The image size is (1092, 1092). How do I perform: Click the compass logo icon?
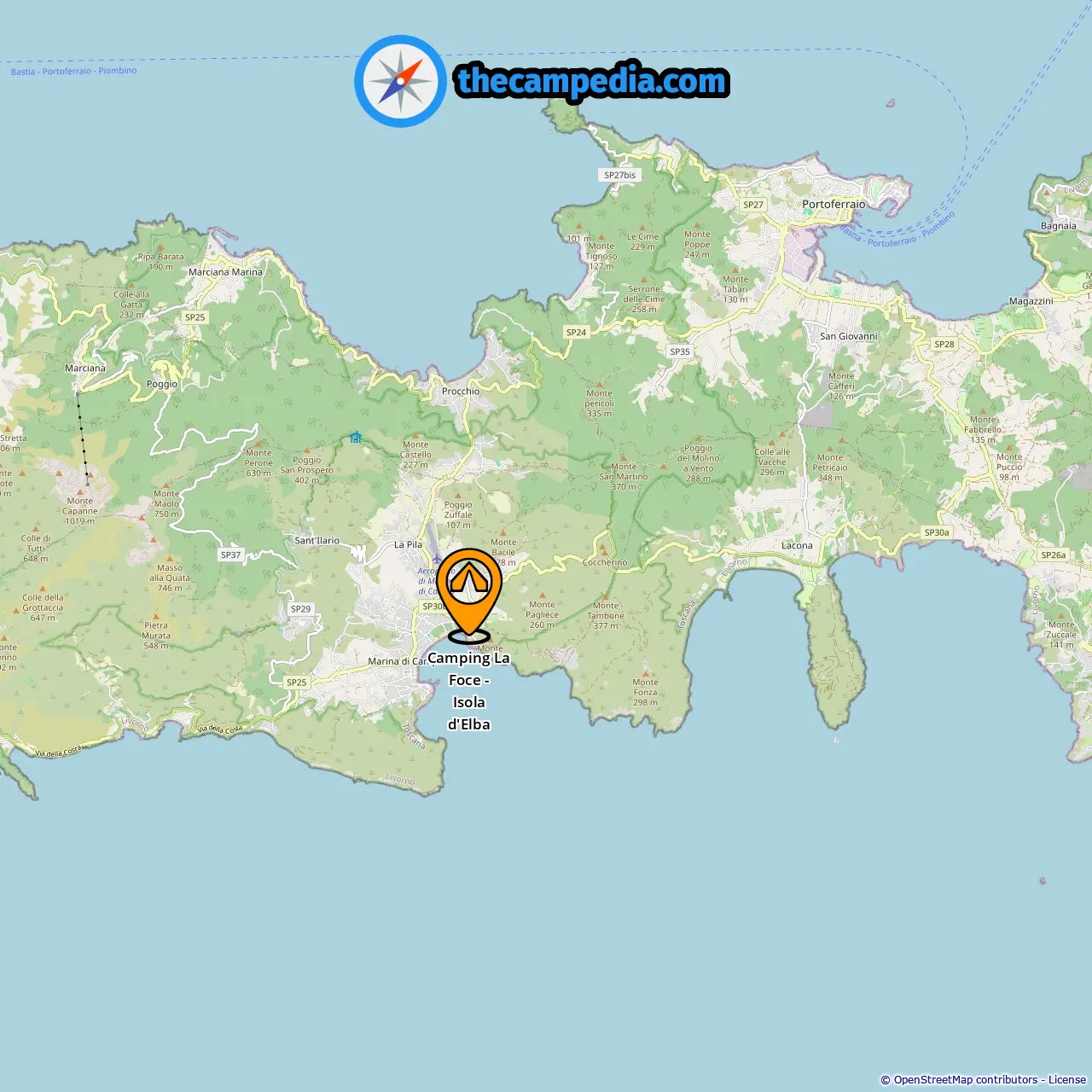coord(400,81)
